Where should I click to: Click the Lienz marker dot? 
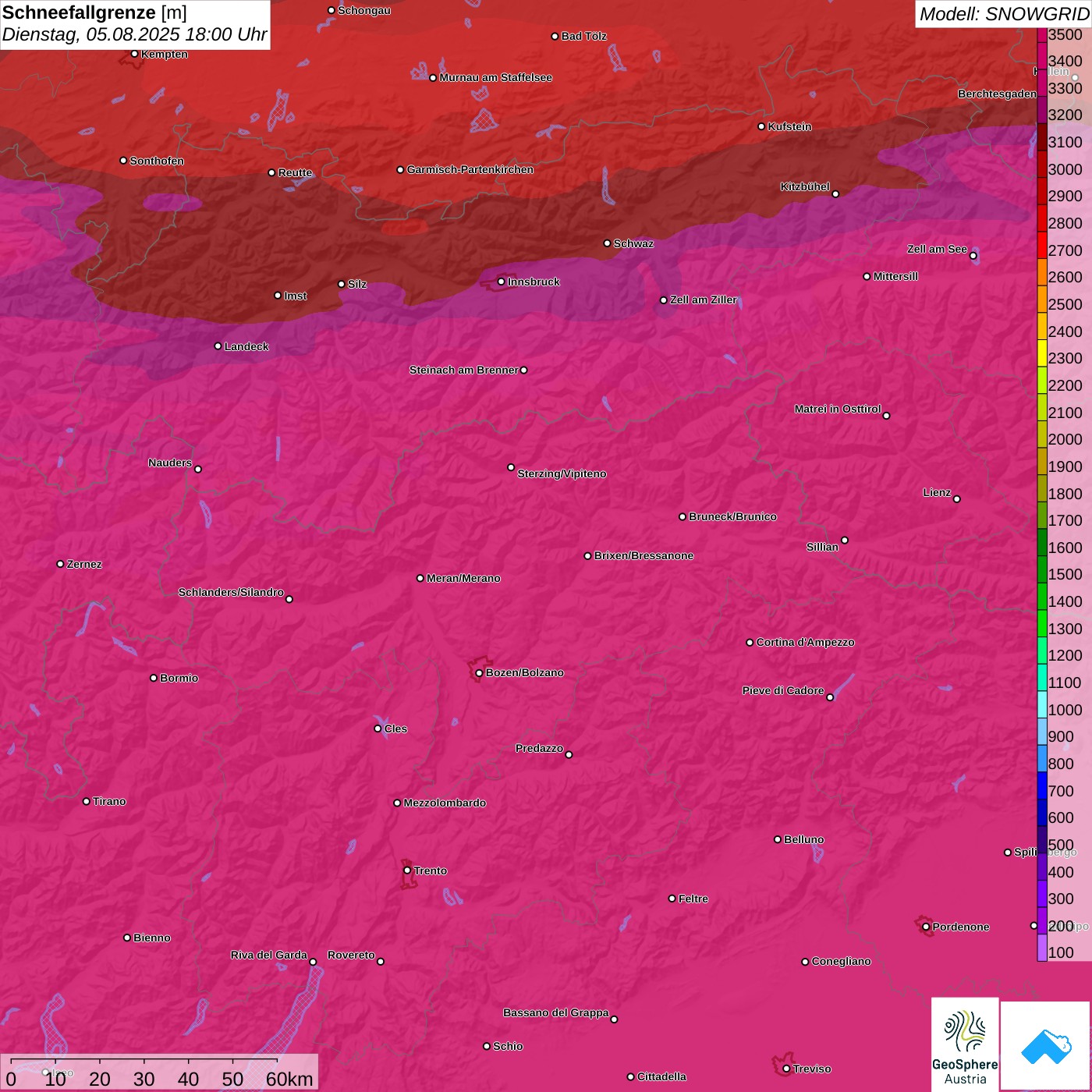coord(956,498)
